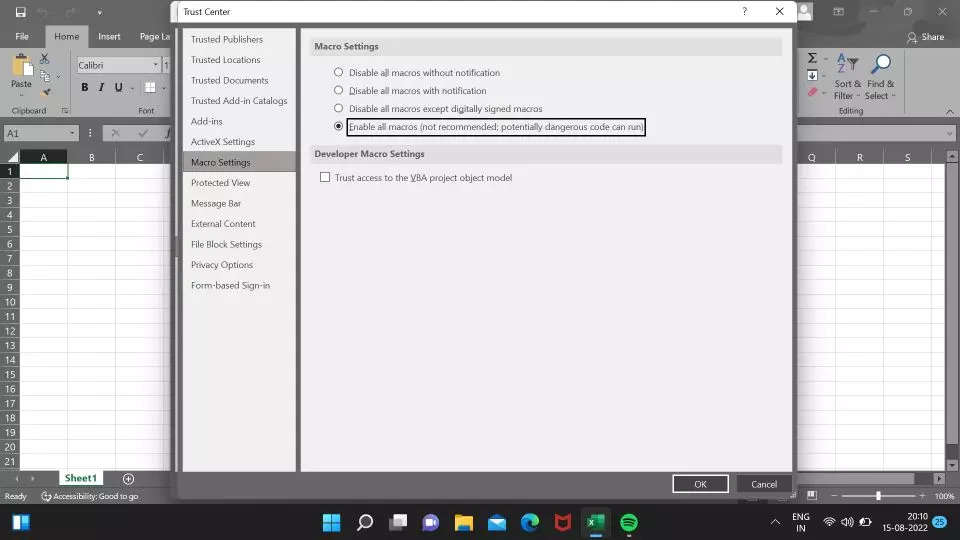Viewport: 960px width, 540px height.
Task: Click Copy icon in Clipboard group
Action: 45,77
